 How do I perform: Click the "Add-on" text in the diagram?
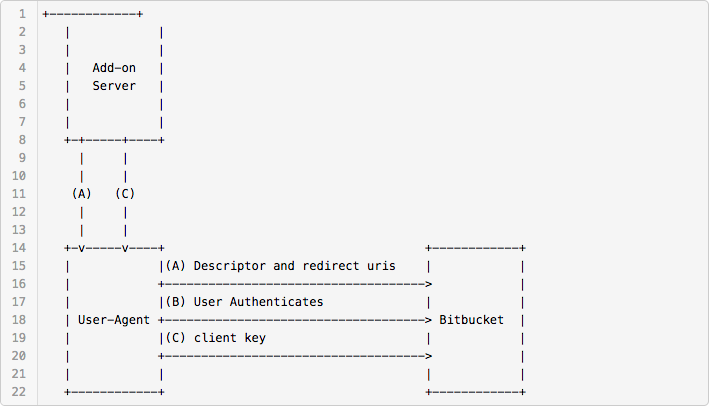(x=114, y=68)
